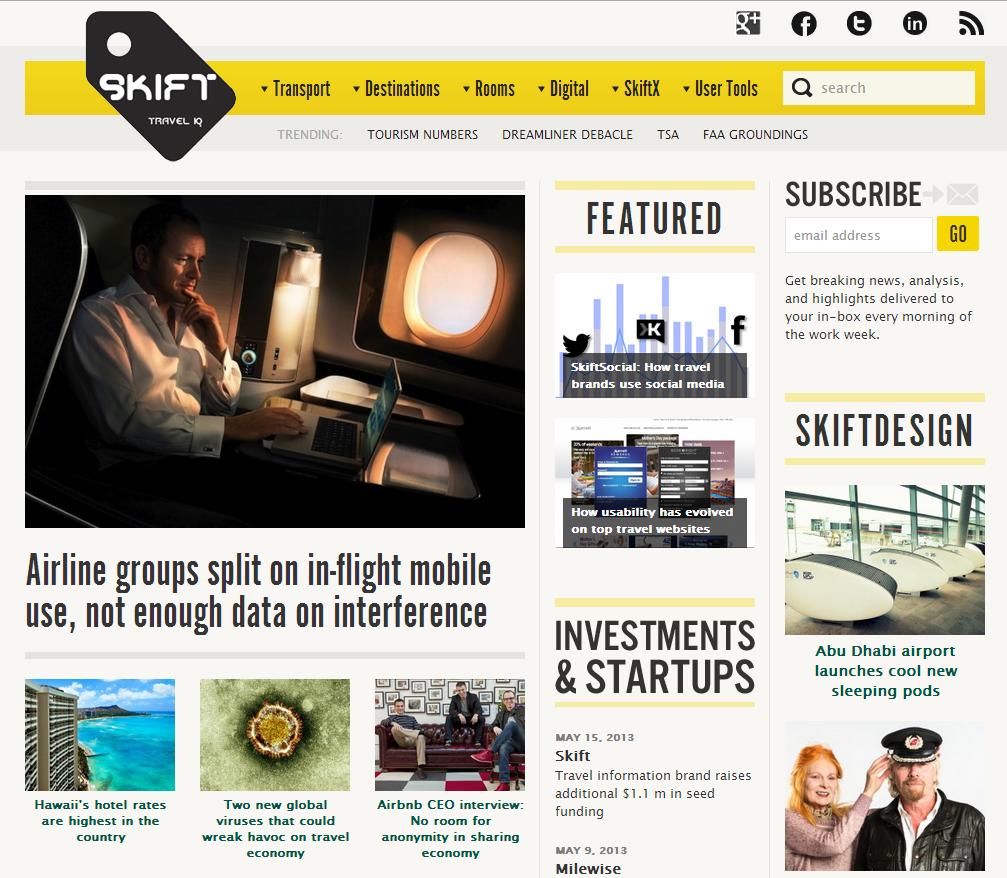Open Abu Dhabi airport sleeping pods link

coord(885,671)
